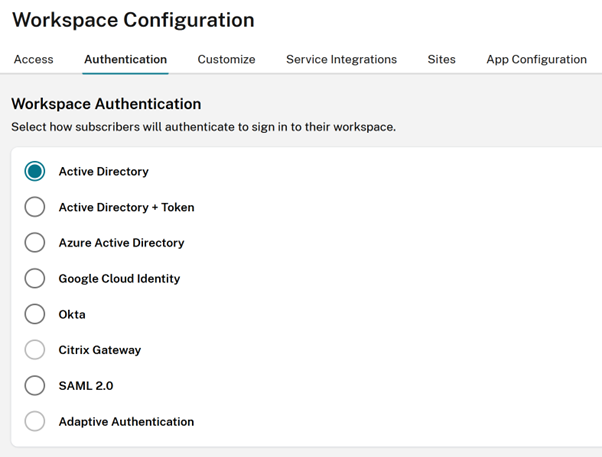Pick the Google Cloud Identity radio button
The height and width of the screenshot is (457, 602).
click(35, 279)
